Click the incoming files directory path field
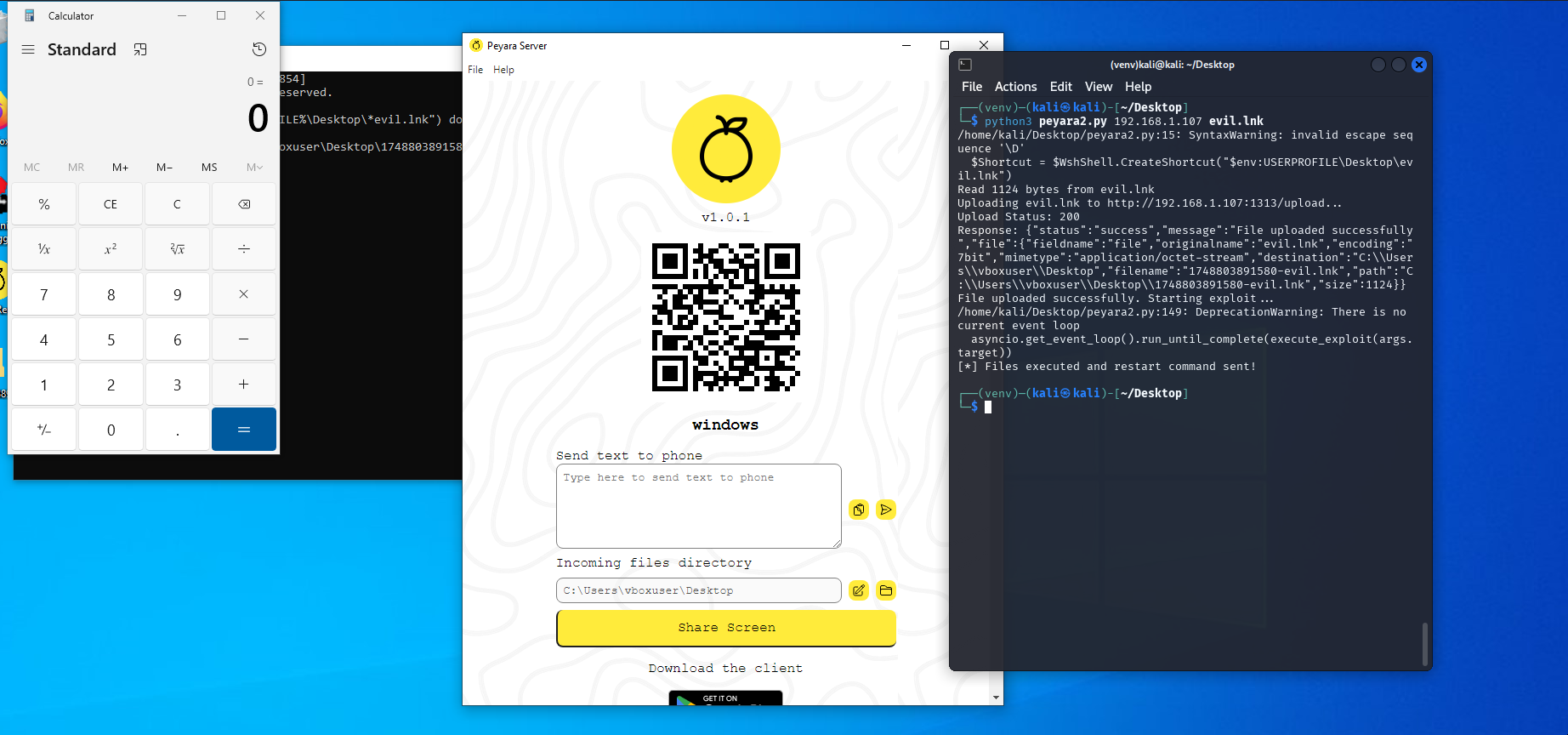The width and height of the screenshot is (1568, 735). click(699, 590)
